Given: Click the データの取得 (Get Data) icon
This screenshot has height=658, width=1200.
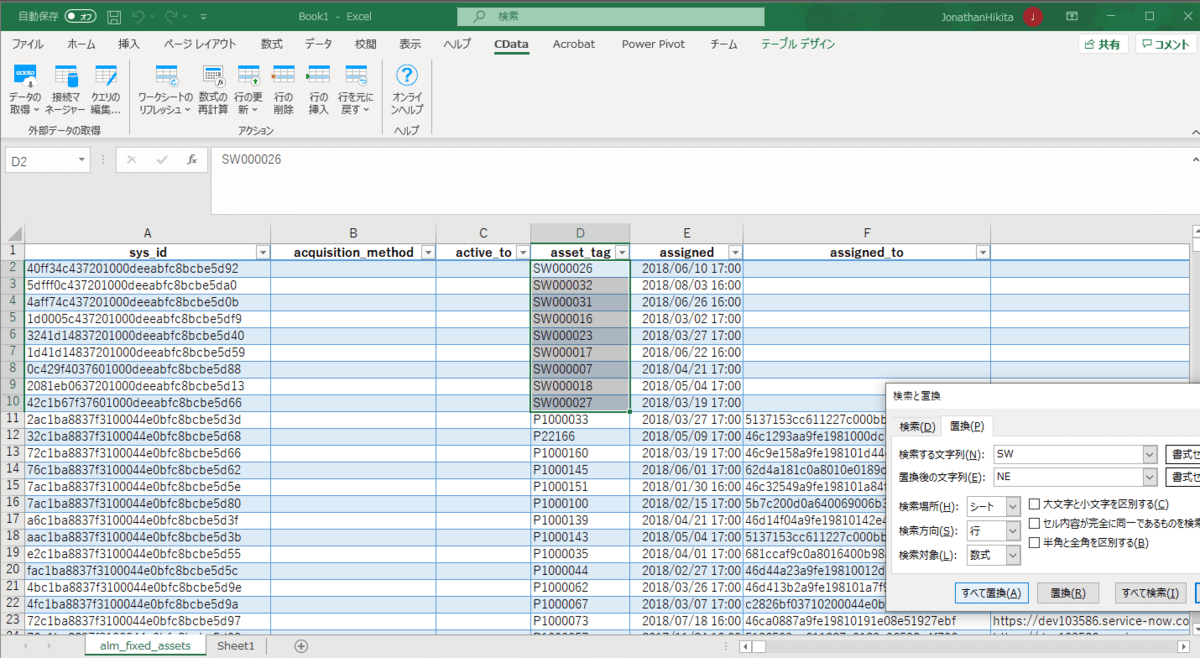Looking at the screenshot, I should 25,89.
